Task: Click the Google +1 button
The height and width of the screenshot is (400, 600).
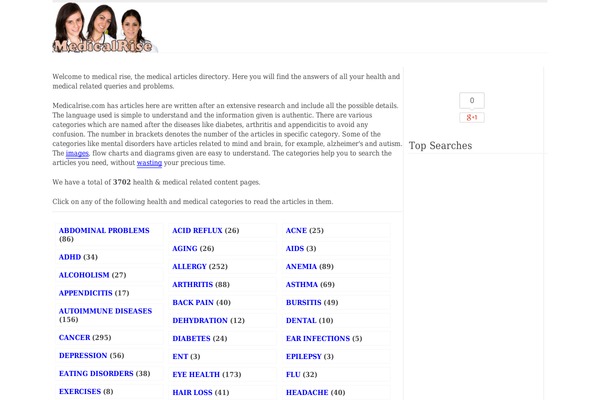Action: [472, 118]
